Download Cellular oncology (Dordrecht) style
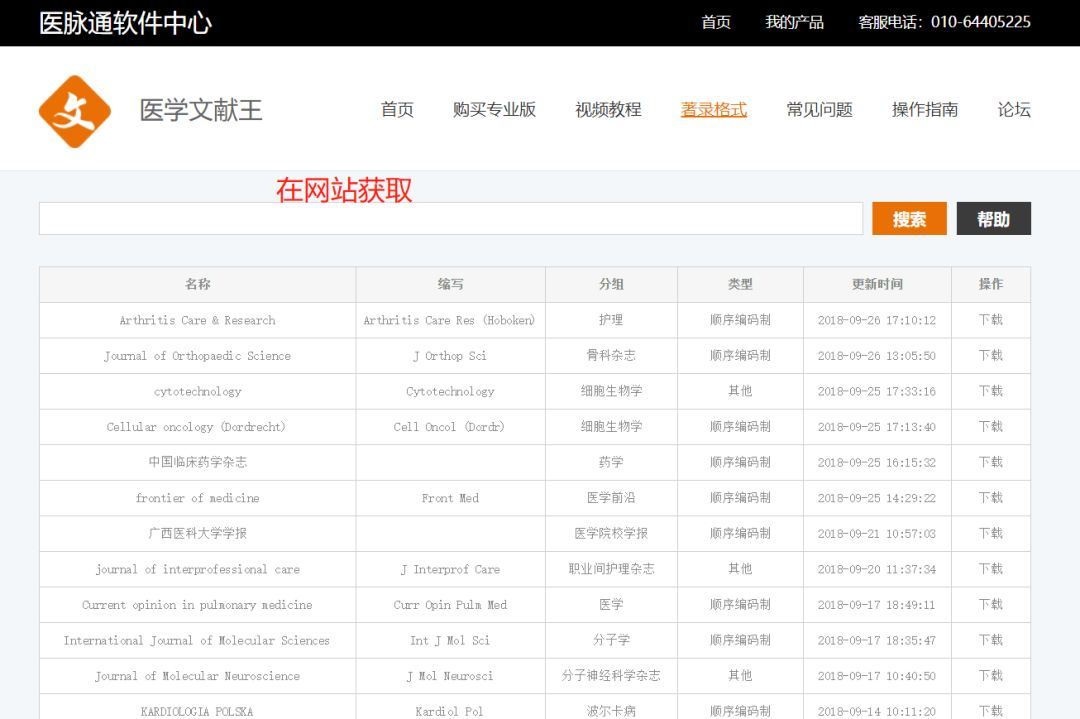Viewport: 1080px width, 719px height. click(991, 426)
